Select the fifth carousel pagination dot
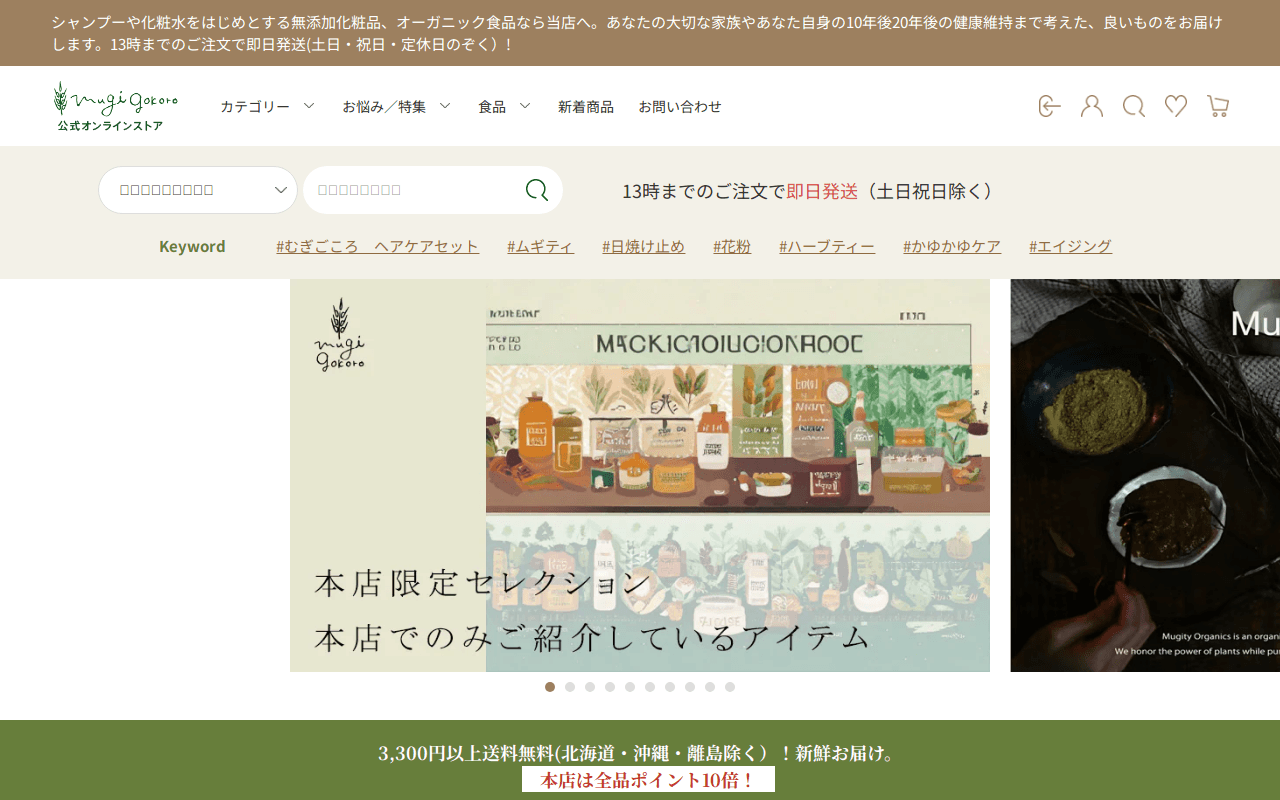Image resolution: width=1280 pixels, height=800 pixels. [x=630, y=687]
